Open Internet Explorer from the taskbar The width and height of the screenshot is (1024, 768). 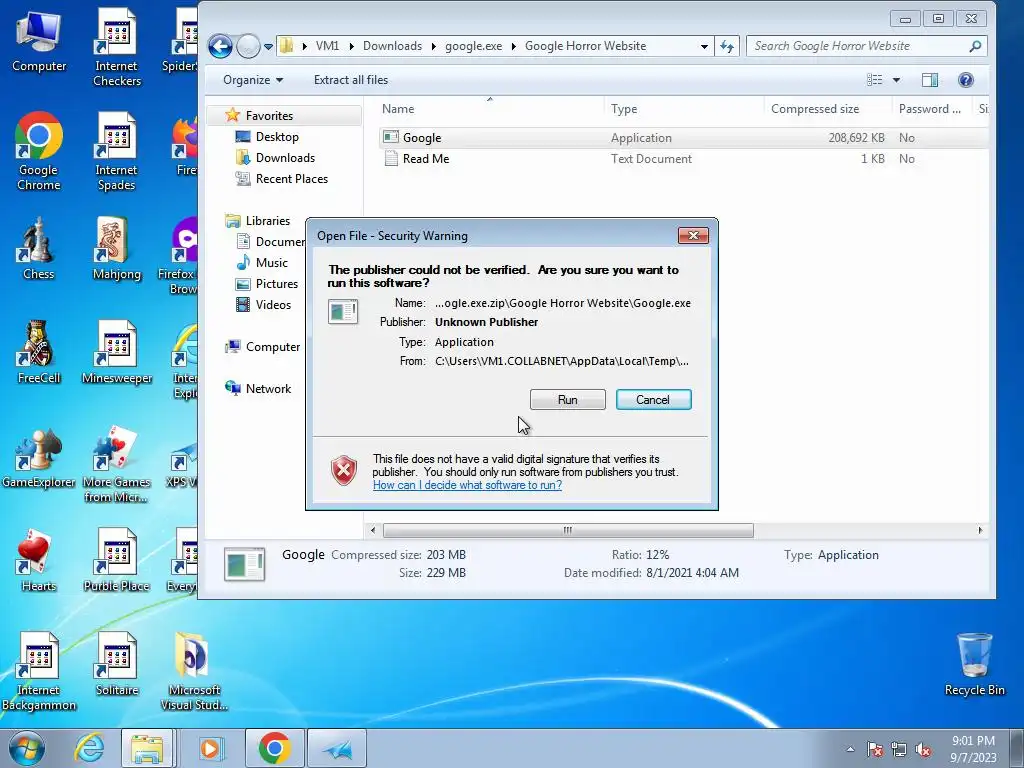pos(90,748)
